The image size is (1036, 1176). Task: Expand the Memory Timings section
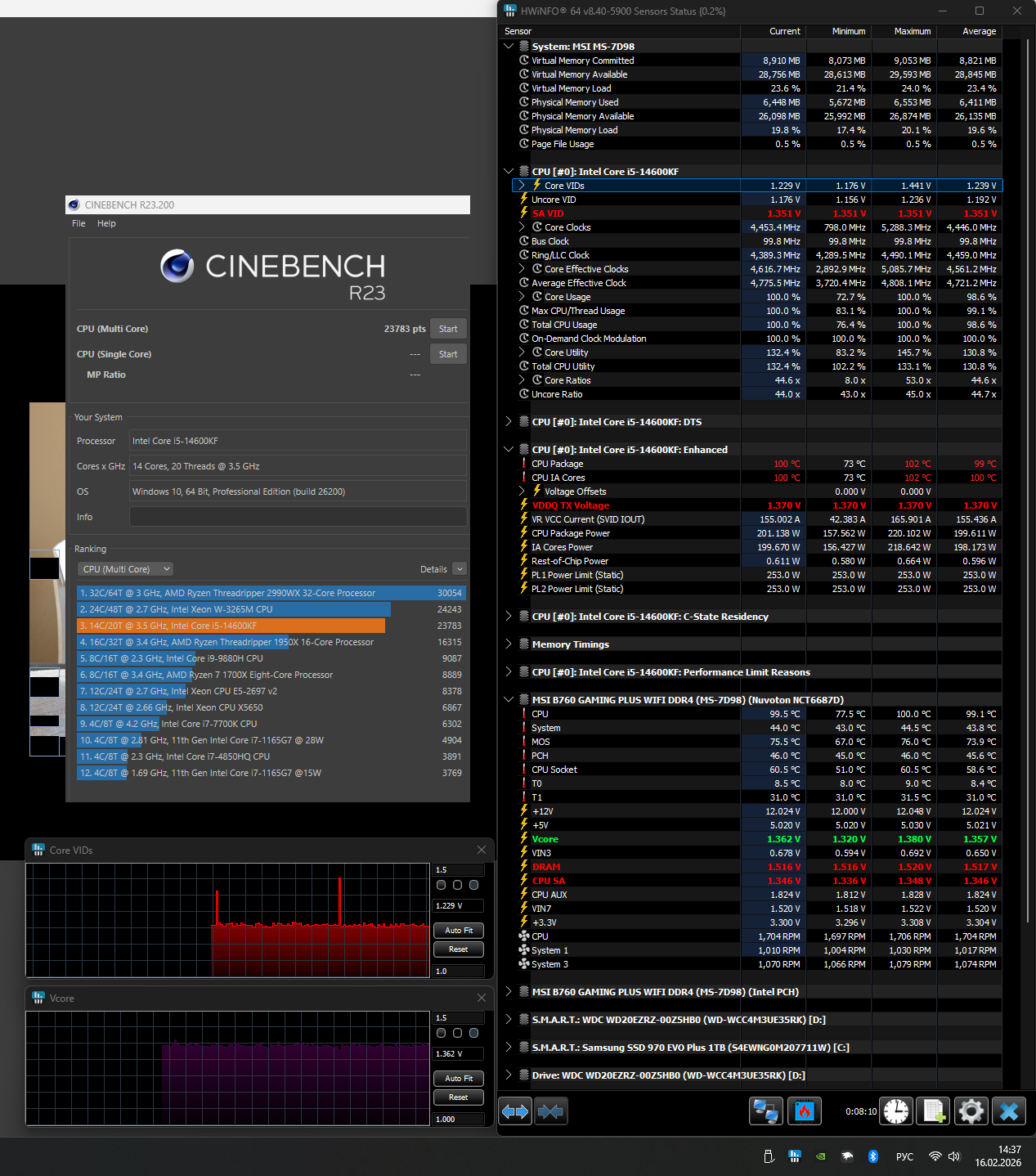(509, 644)
